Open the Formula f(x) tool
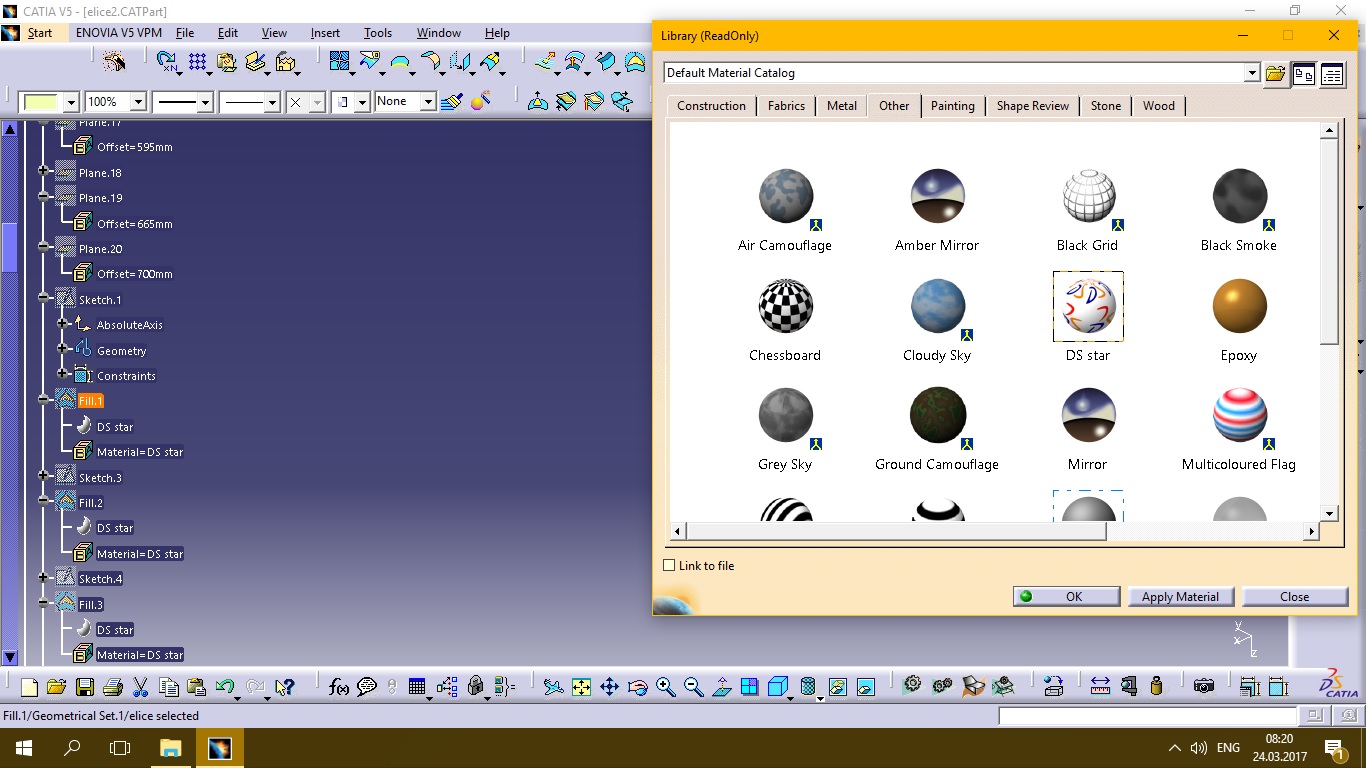The width and height of the screenshot is (1366, 768). point(339,687)
